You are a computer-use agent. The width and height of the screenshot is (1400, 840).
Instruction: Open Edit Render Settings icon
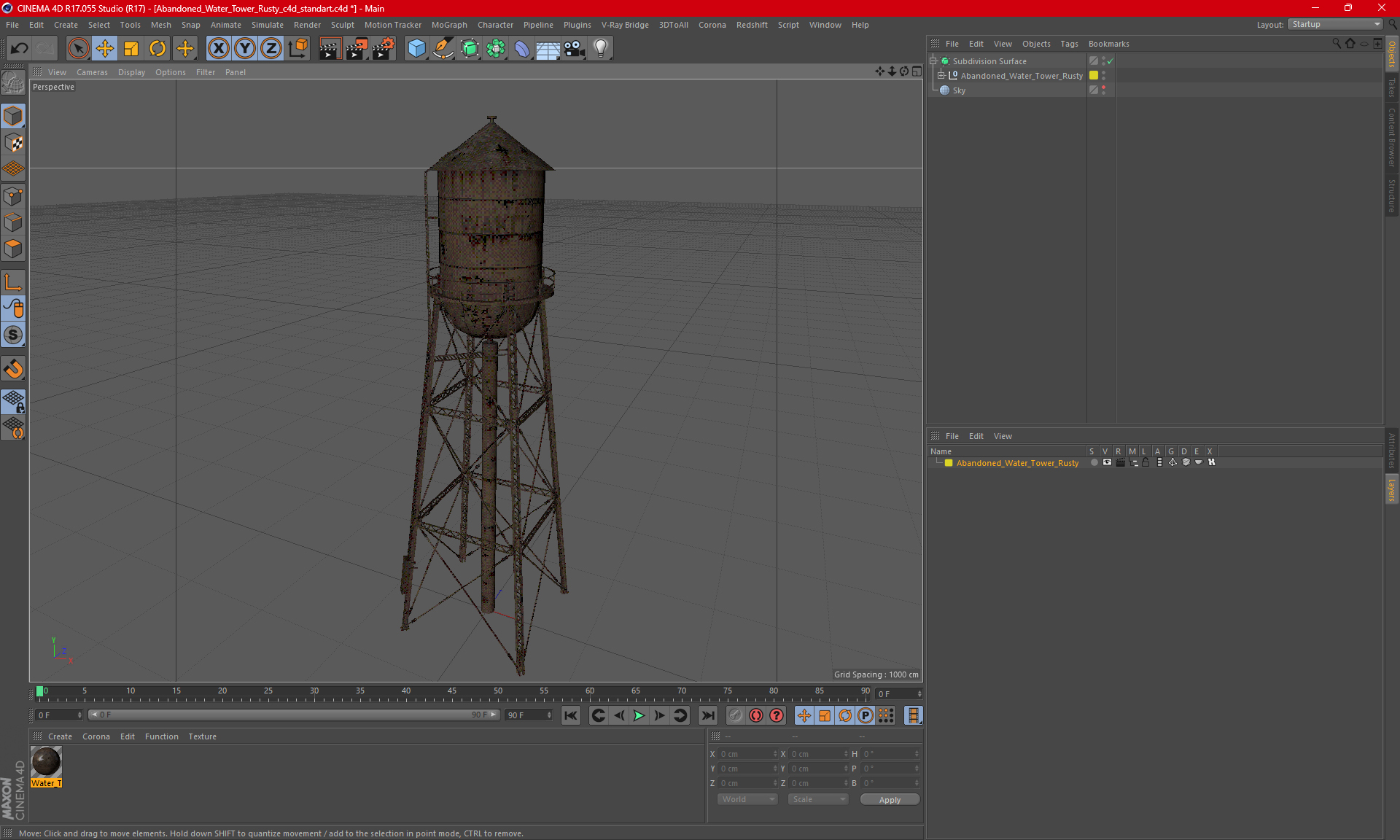pyautogui.click(x=384, y=49)
